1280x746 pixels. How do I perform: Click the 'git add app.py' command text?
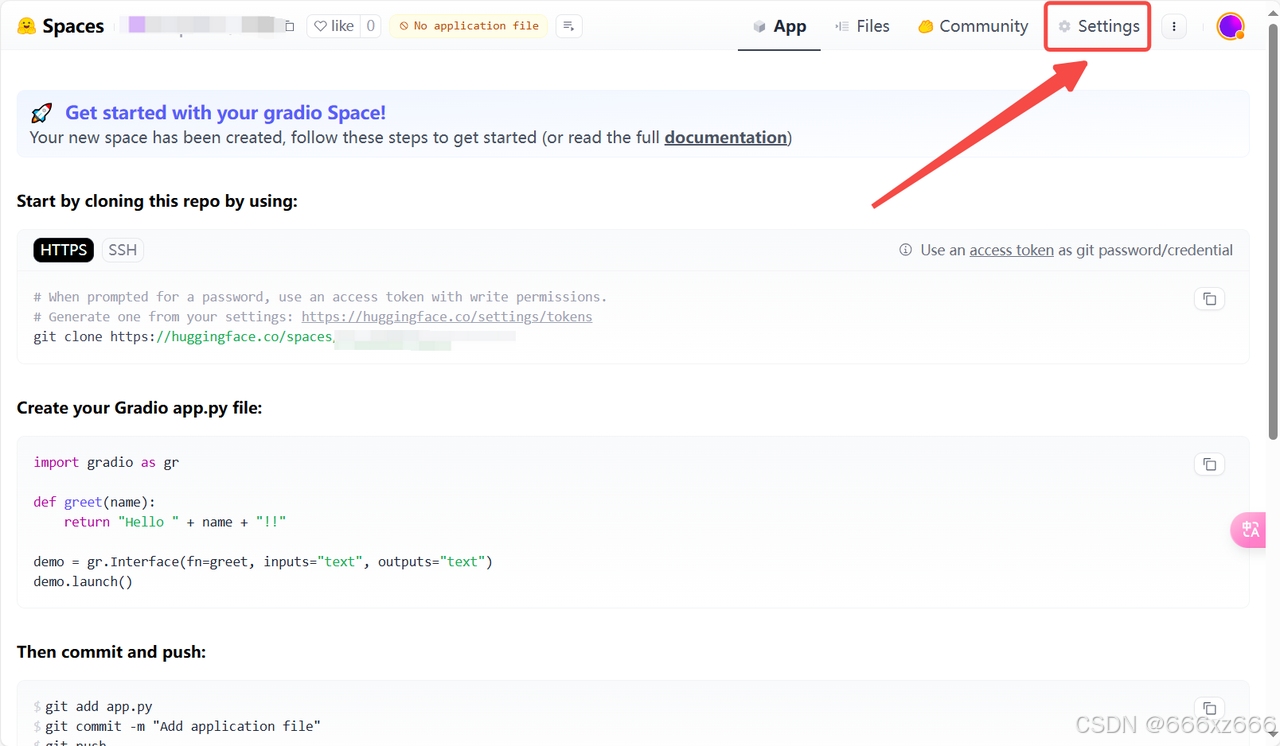[x=98, y=706]
